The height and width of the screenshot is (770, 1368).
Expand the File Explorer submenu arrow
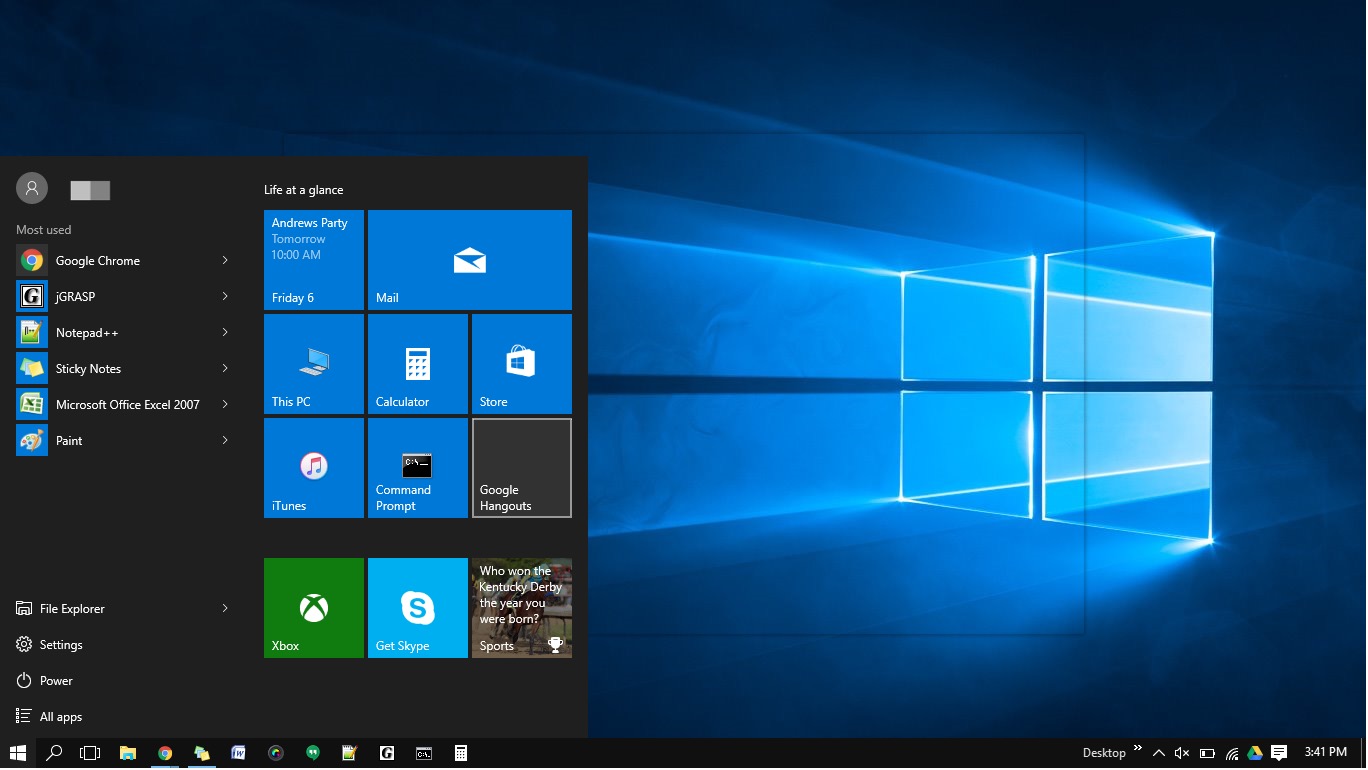coord(225,609)
